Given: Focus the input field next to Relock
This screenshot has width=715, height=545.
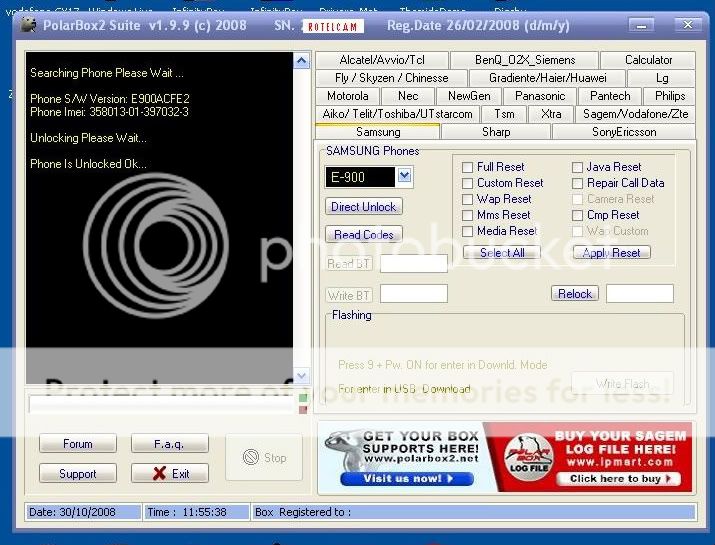Looking at the screenshot, I should click(x=639, y=294).
